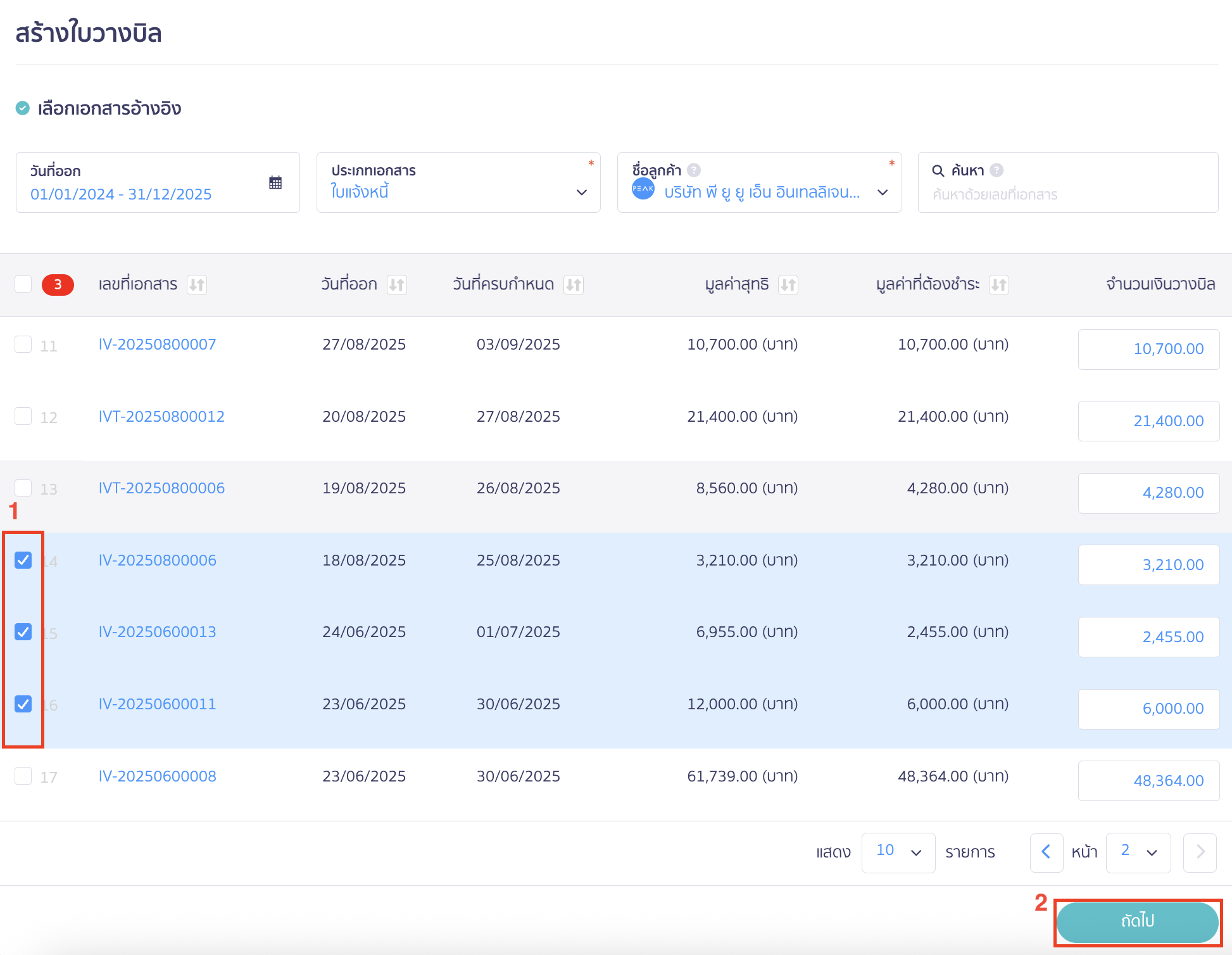
Task: Sort by เลขที่เอกสาร column
Action: [x=197, y=284]
